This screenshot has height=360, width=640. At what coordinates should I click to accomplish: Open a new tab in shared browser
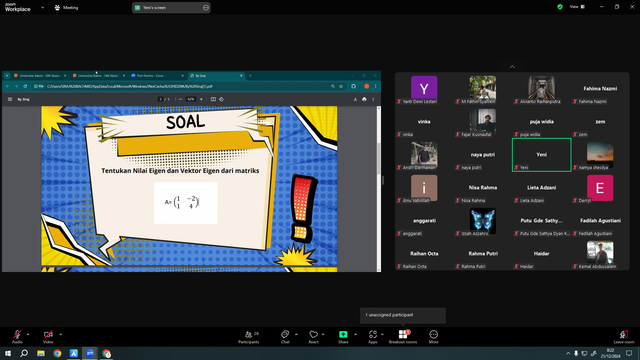coord(250,76)
